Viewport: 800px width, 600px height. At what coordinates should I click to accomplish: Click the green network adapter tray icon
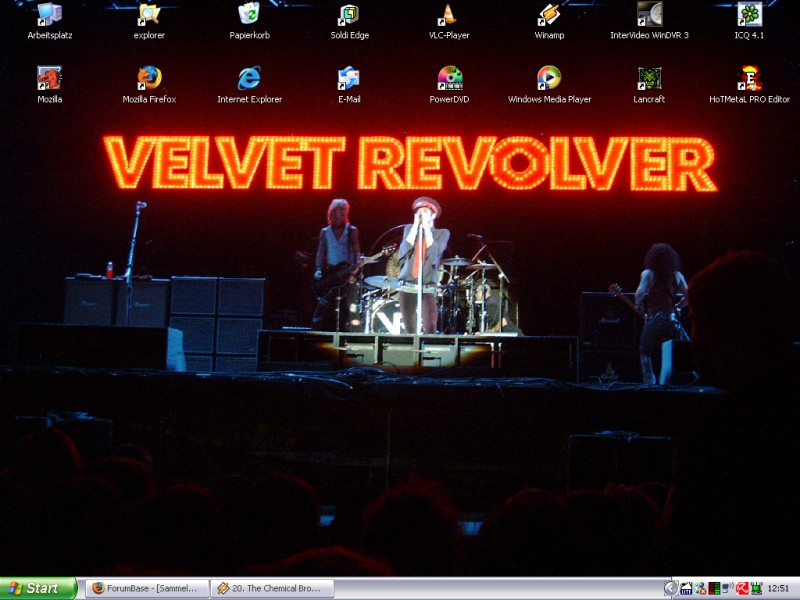(x=756, y=589)
